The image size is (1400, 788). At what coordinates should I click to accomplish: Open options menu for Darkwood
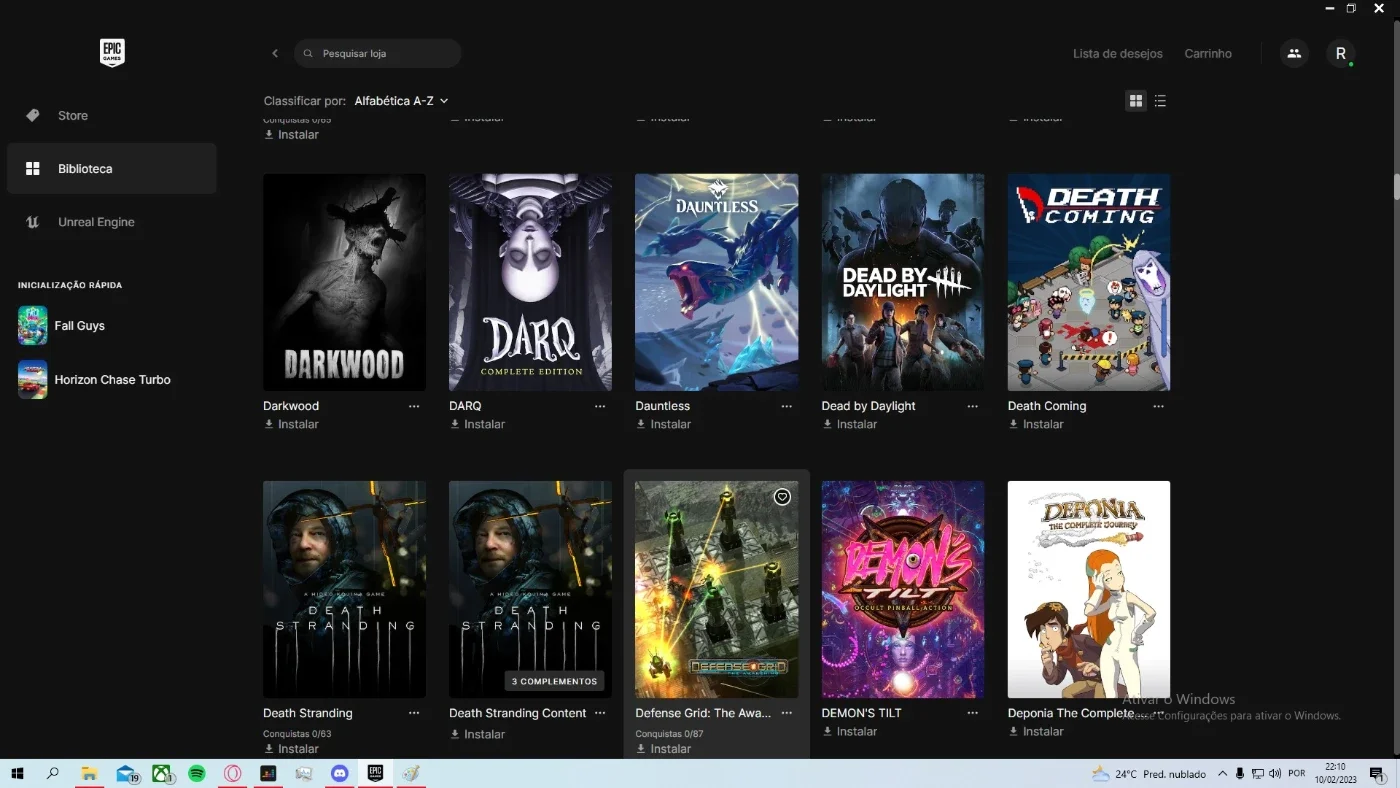414,406
